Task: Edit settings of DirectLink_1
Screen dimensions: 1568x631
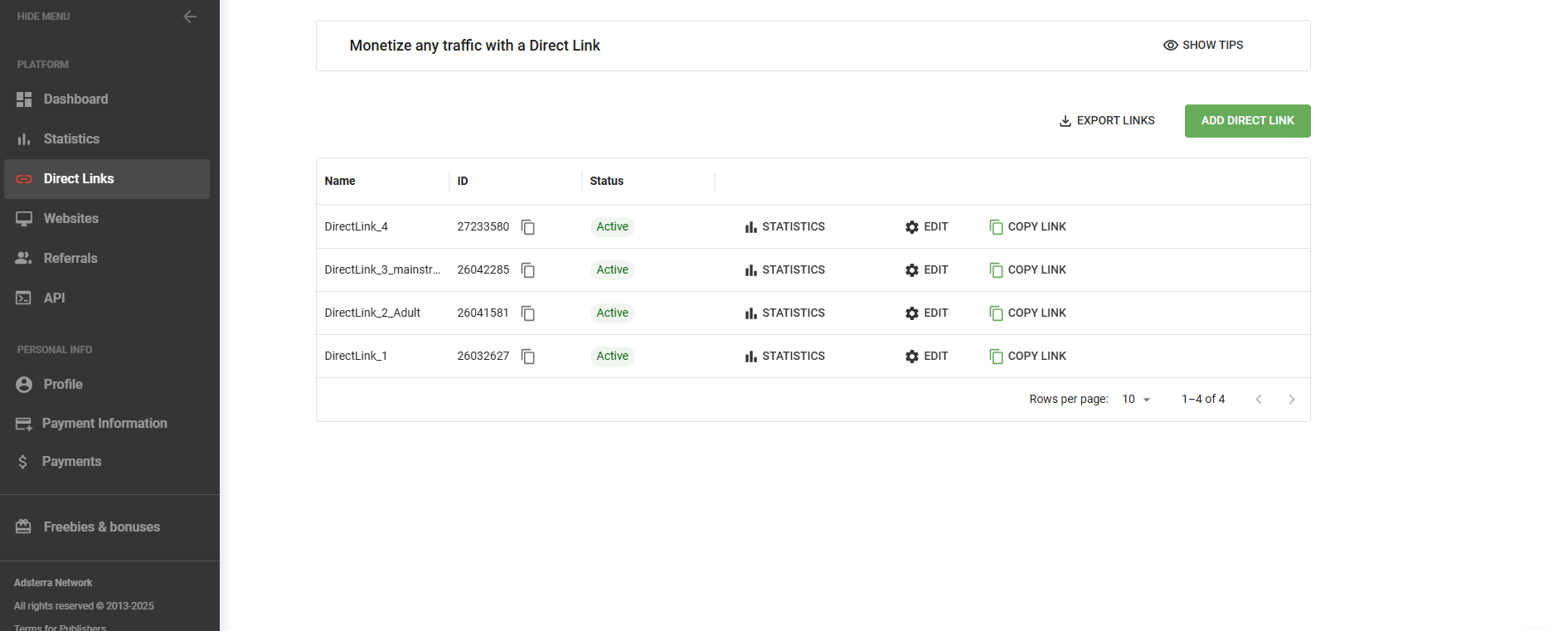Action: pos(926,357)
